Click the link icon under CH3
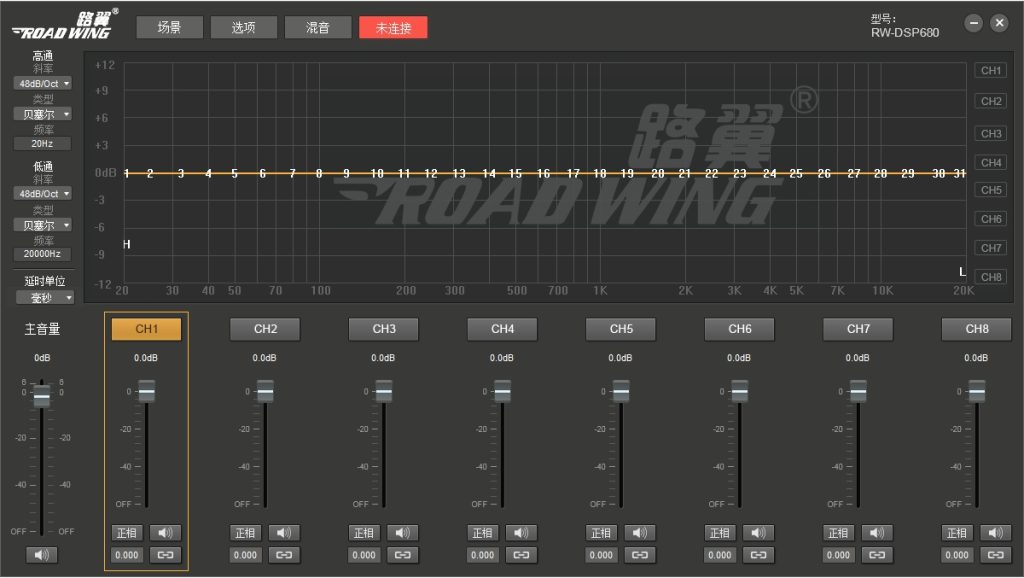 click(402, 555)
